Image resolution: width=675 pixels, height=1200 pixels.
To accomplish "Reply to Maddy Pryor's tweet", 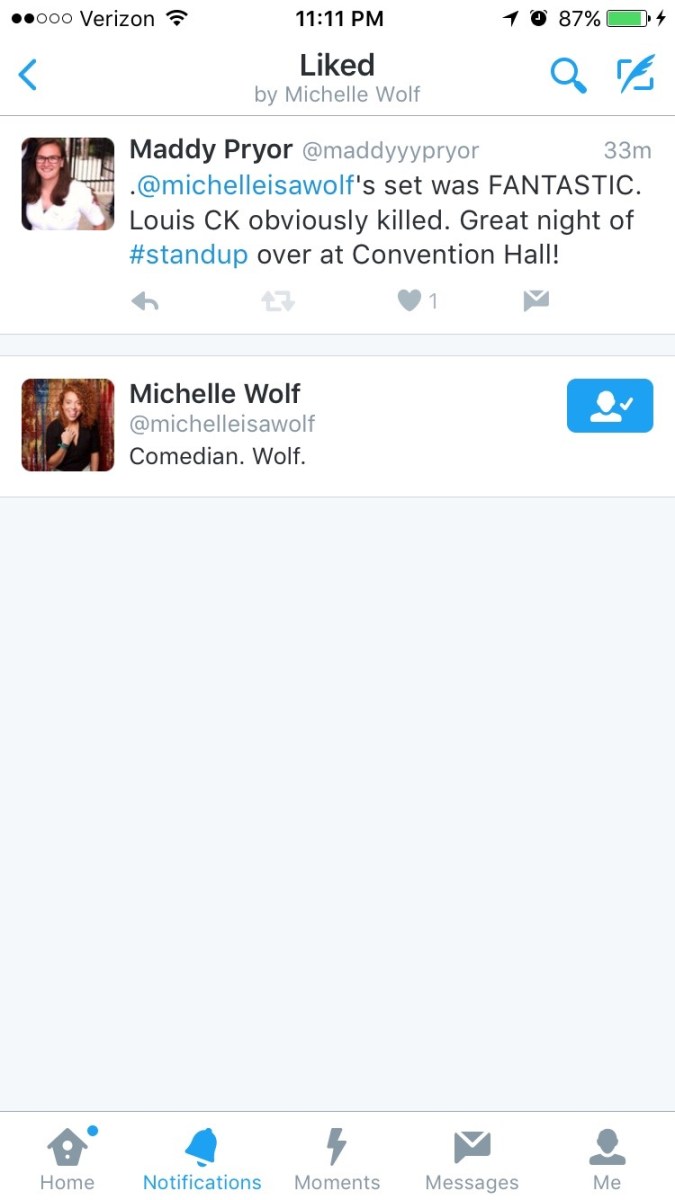I will (x=145, y=301).
